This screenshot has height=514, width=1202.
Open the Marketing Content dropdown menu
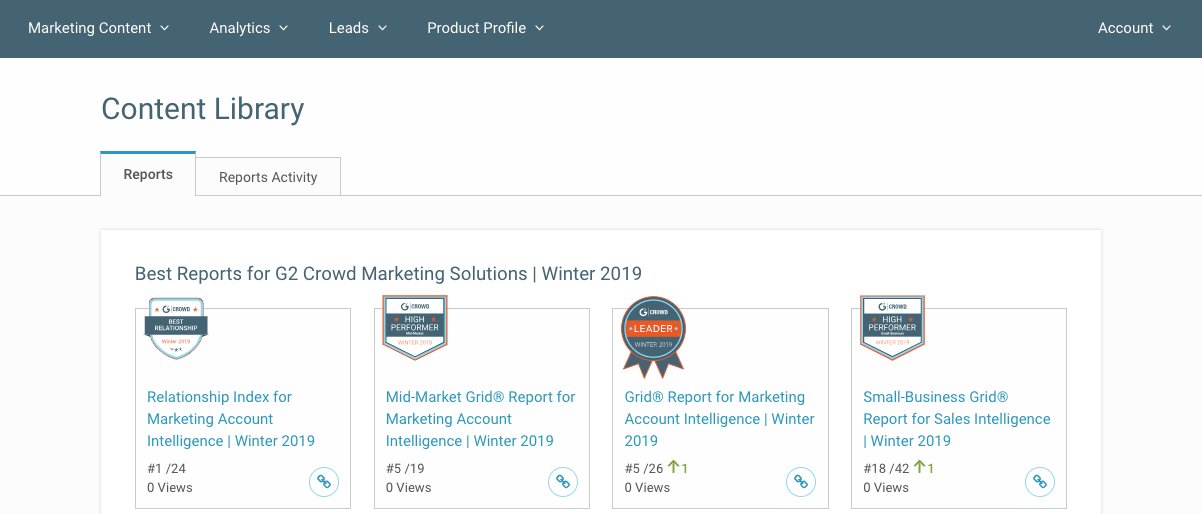pyautogui.click(x=99, y=28)
